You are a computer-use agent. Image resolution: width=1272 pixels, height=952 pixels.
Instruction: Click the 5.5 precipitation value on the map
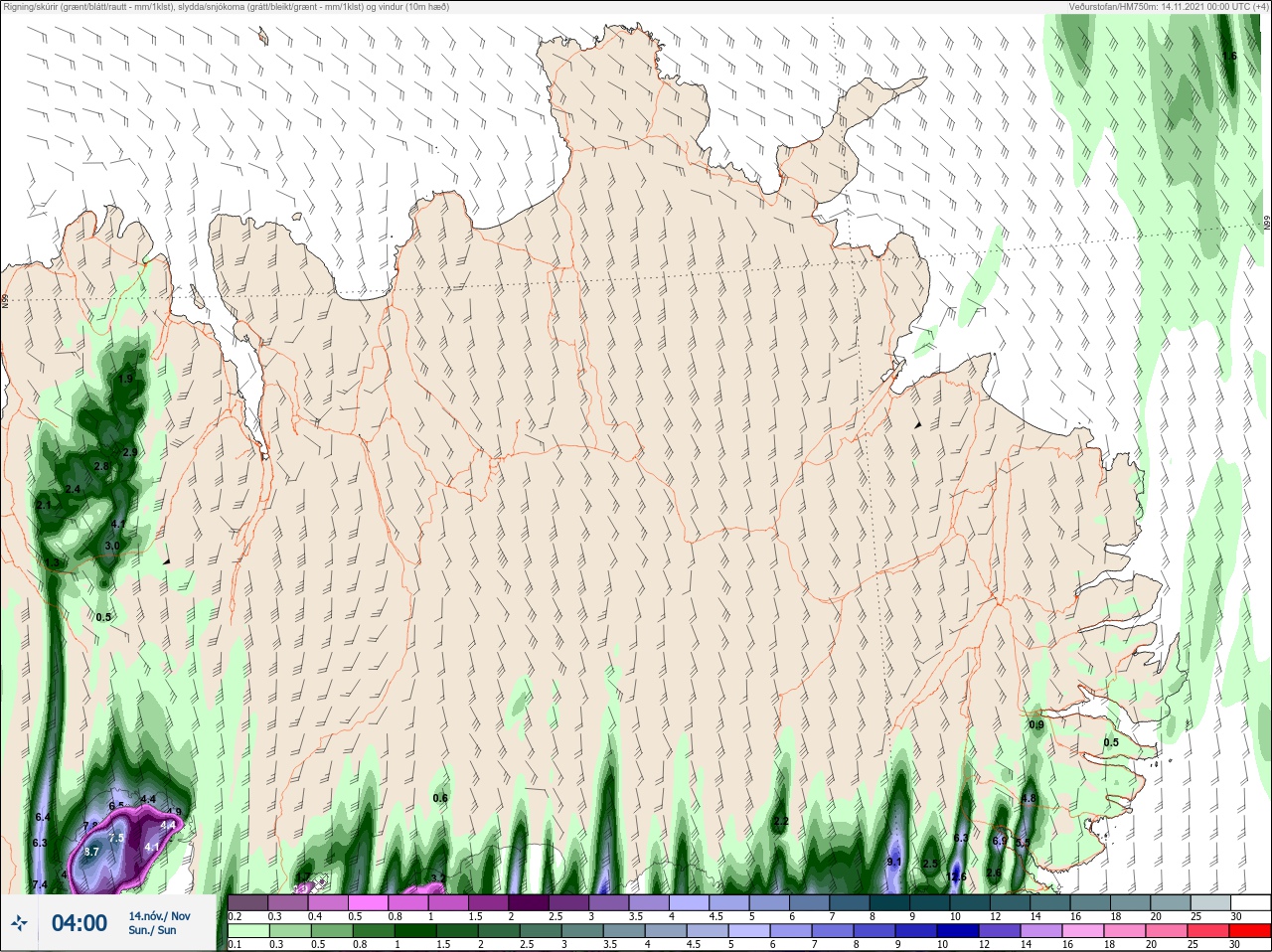(1023, 843)
